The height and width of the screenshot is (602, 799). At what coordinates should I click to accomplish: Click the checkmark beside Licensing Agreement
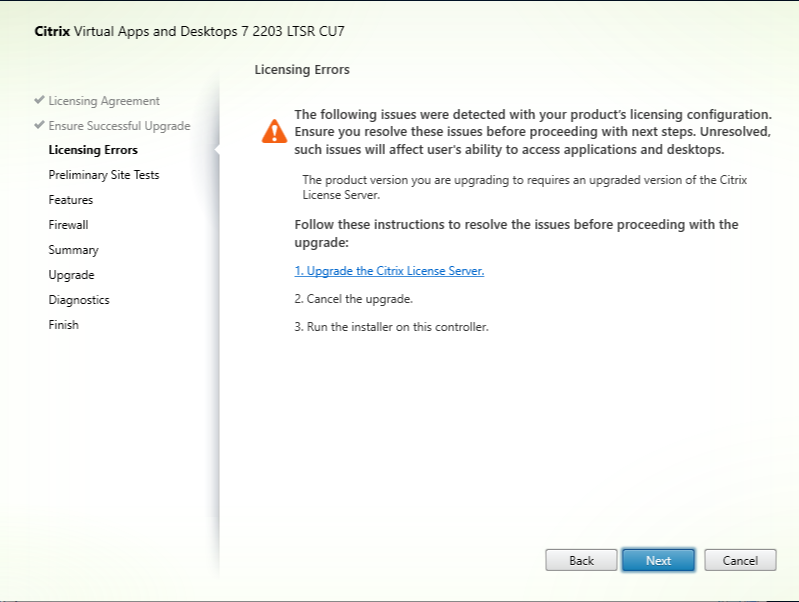point(39,101)
